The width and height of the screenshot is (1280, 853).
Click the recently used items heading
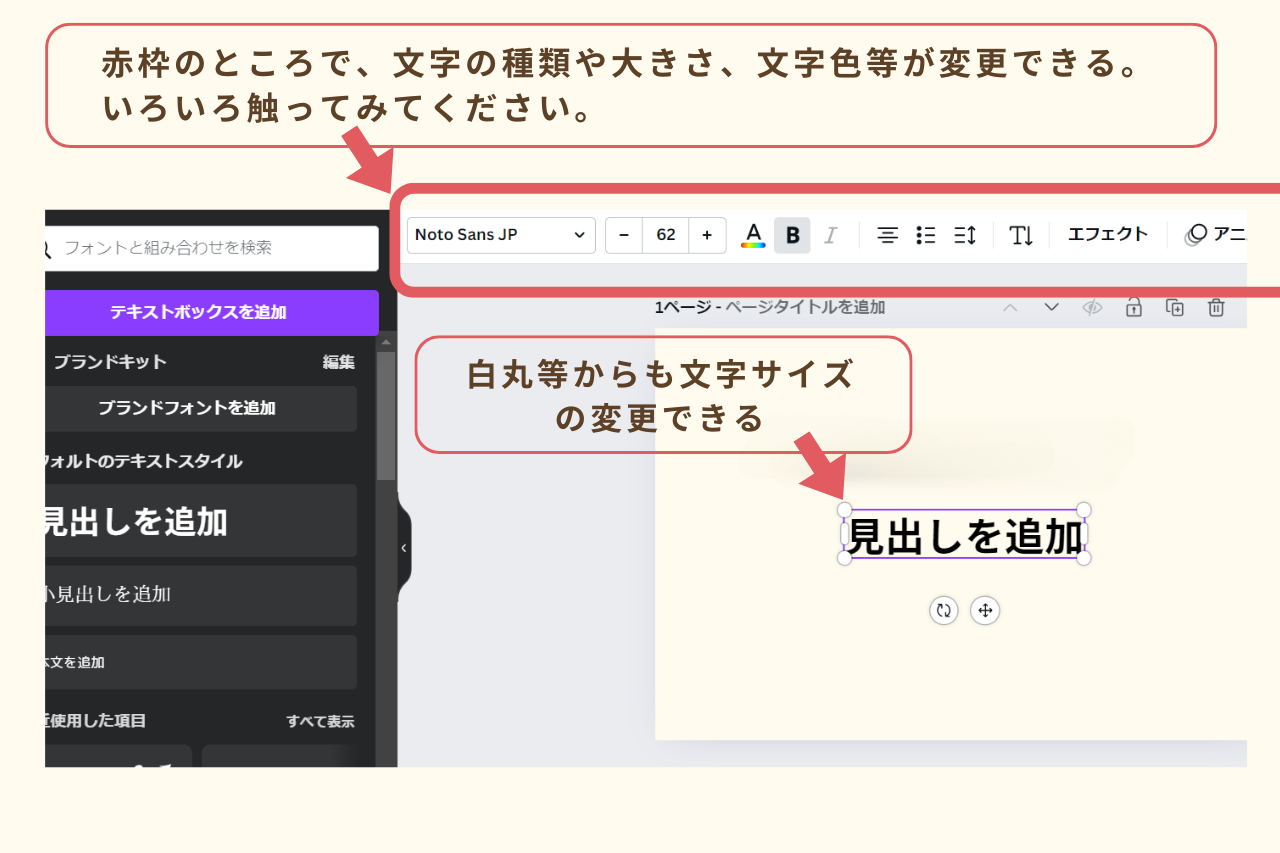95,721
